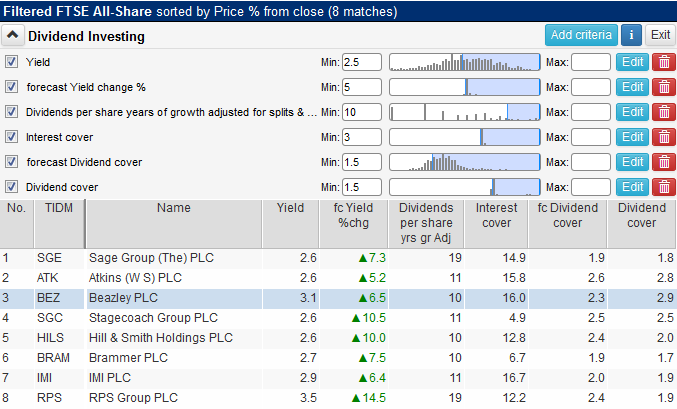Image resolution: width=677 pixels, height=409 pixels.
Task: Edit the forecast Yield change % criterion
Action: point(632,87)
